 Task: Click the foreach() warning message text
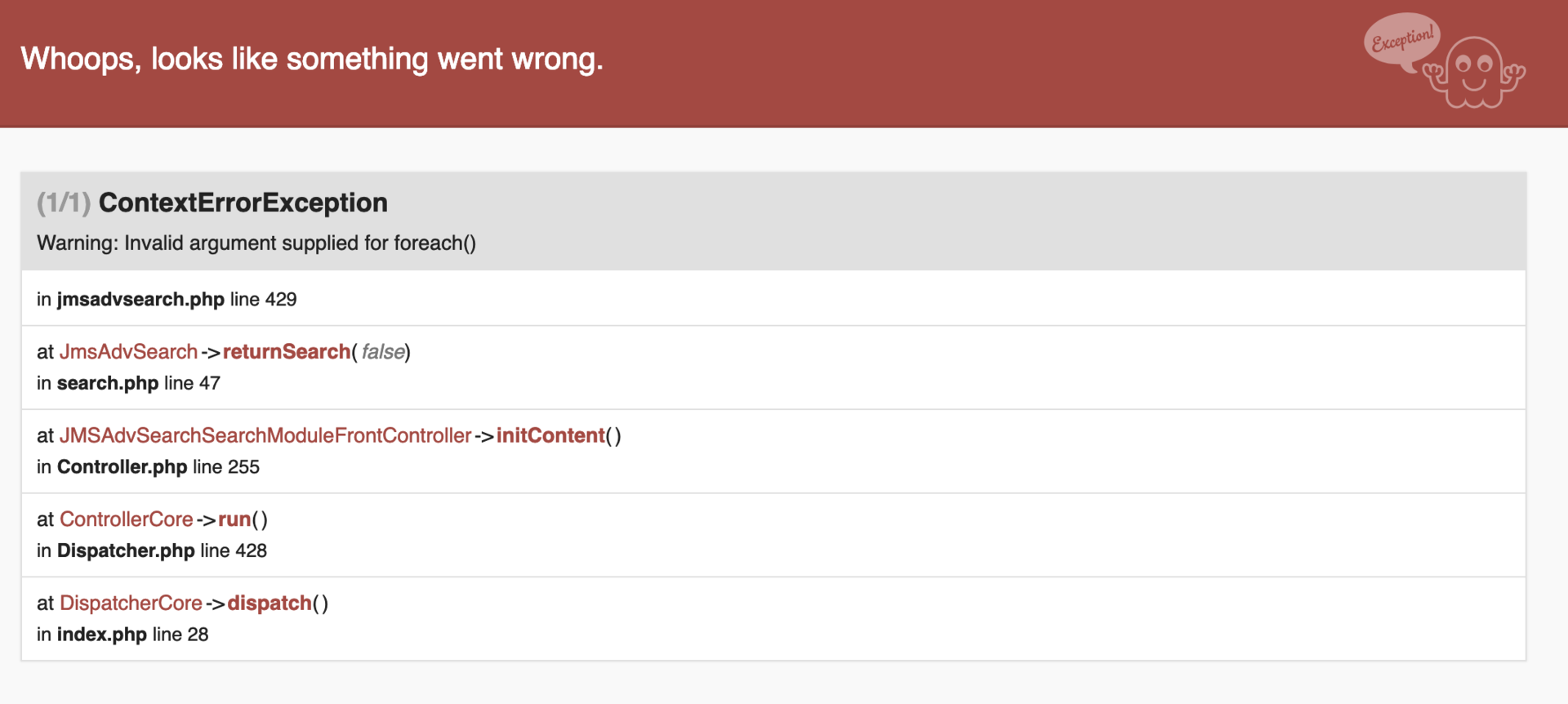256,243
